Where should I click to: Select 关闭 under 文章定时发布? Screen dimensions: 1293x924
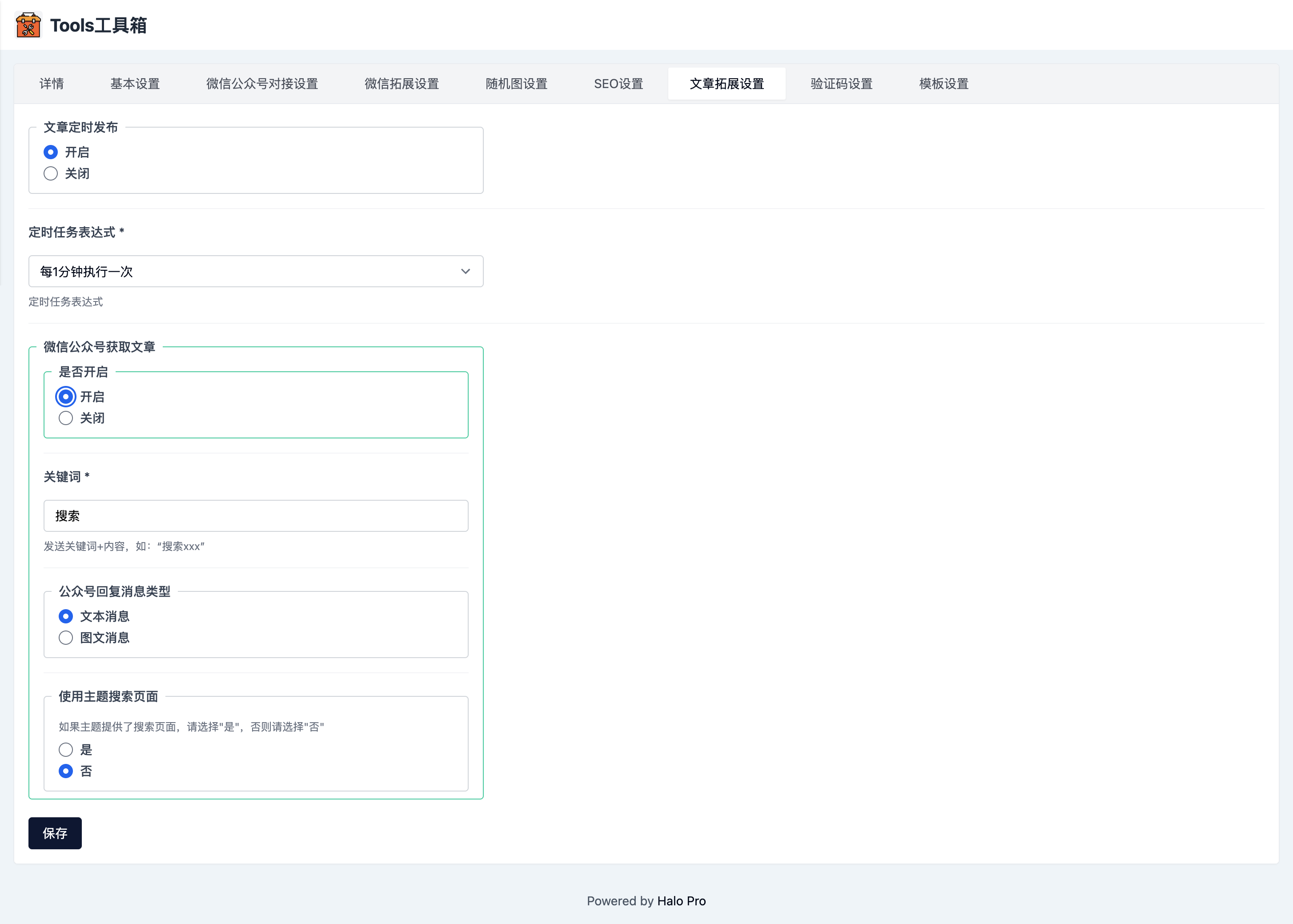[51, 173]
